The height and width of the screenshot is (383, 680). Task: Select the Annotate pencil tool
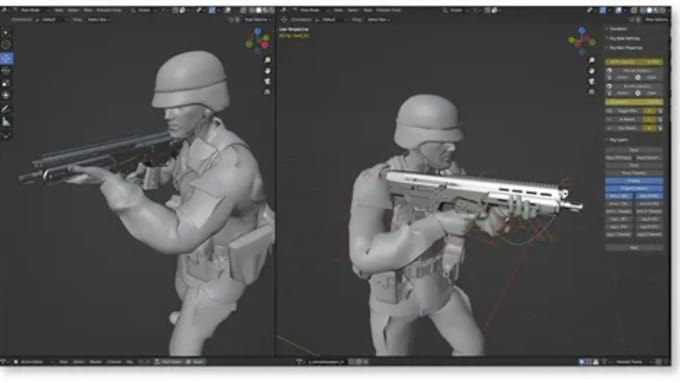(x=6, y=108)
